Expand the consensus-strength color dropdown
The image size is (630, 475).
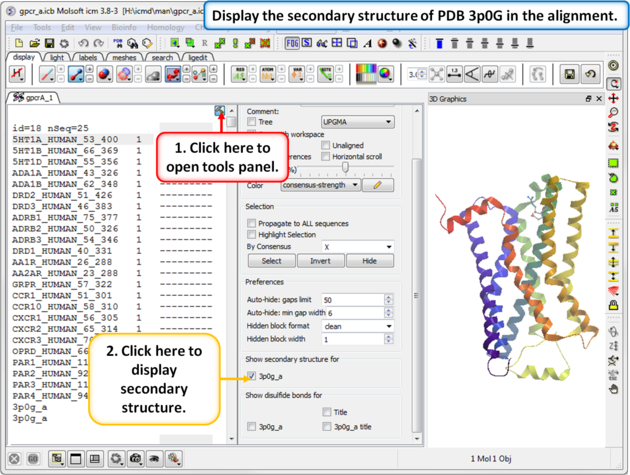coord(320,185)
